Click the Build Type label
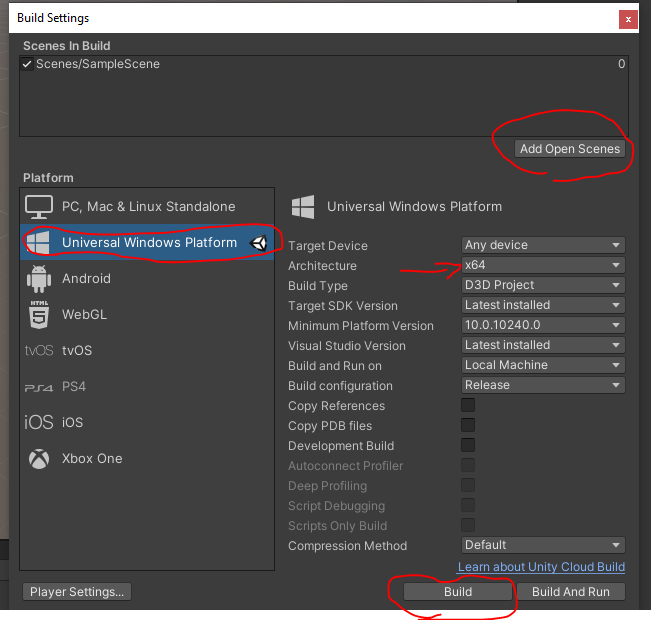Image resolution: width=651 pixels, height=620 pixels. tap(318, 286)
